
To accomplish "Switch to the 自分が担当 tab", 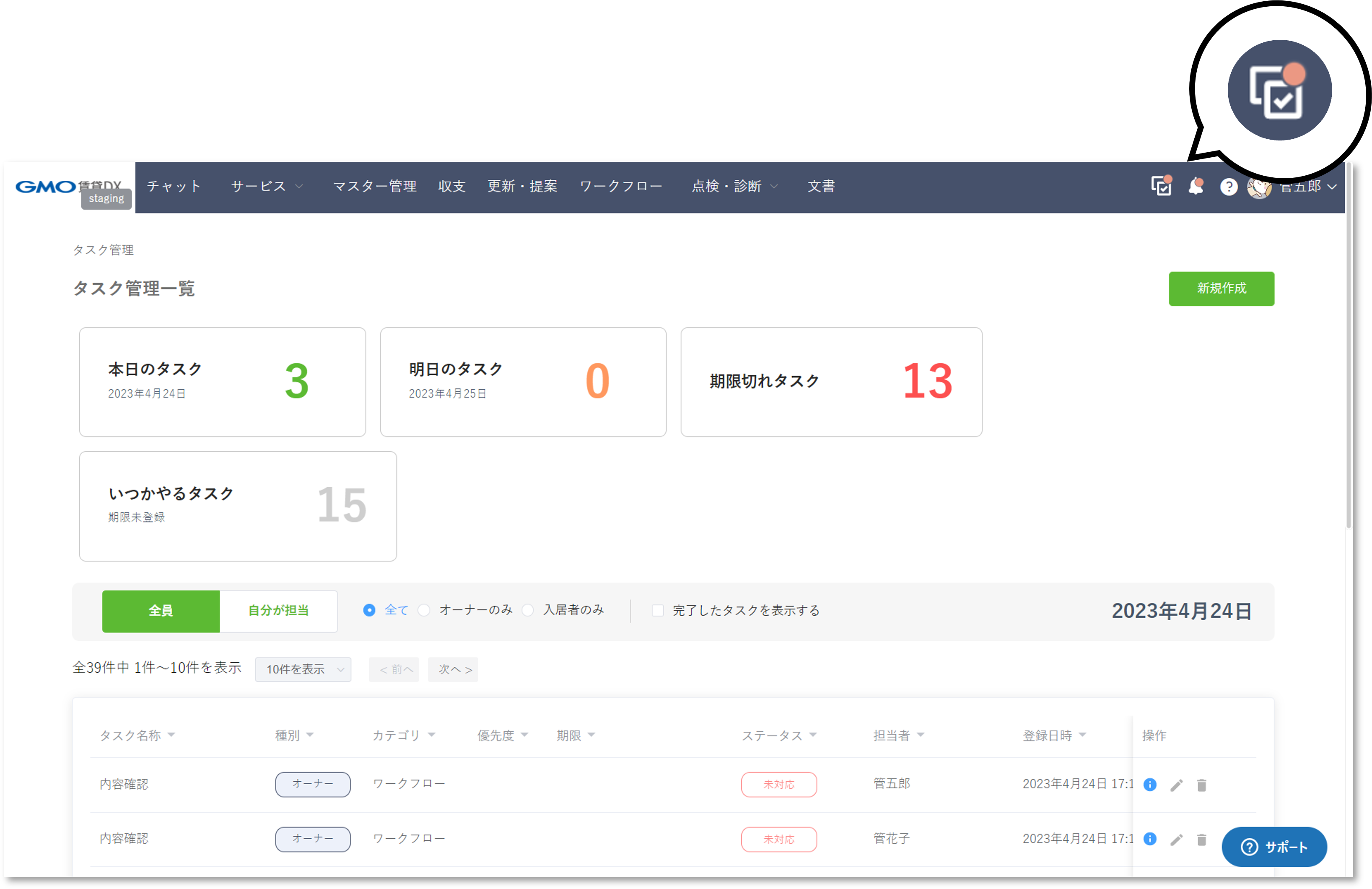I will [x=278, y=611].
